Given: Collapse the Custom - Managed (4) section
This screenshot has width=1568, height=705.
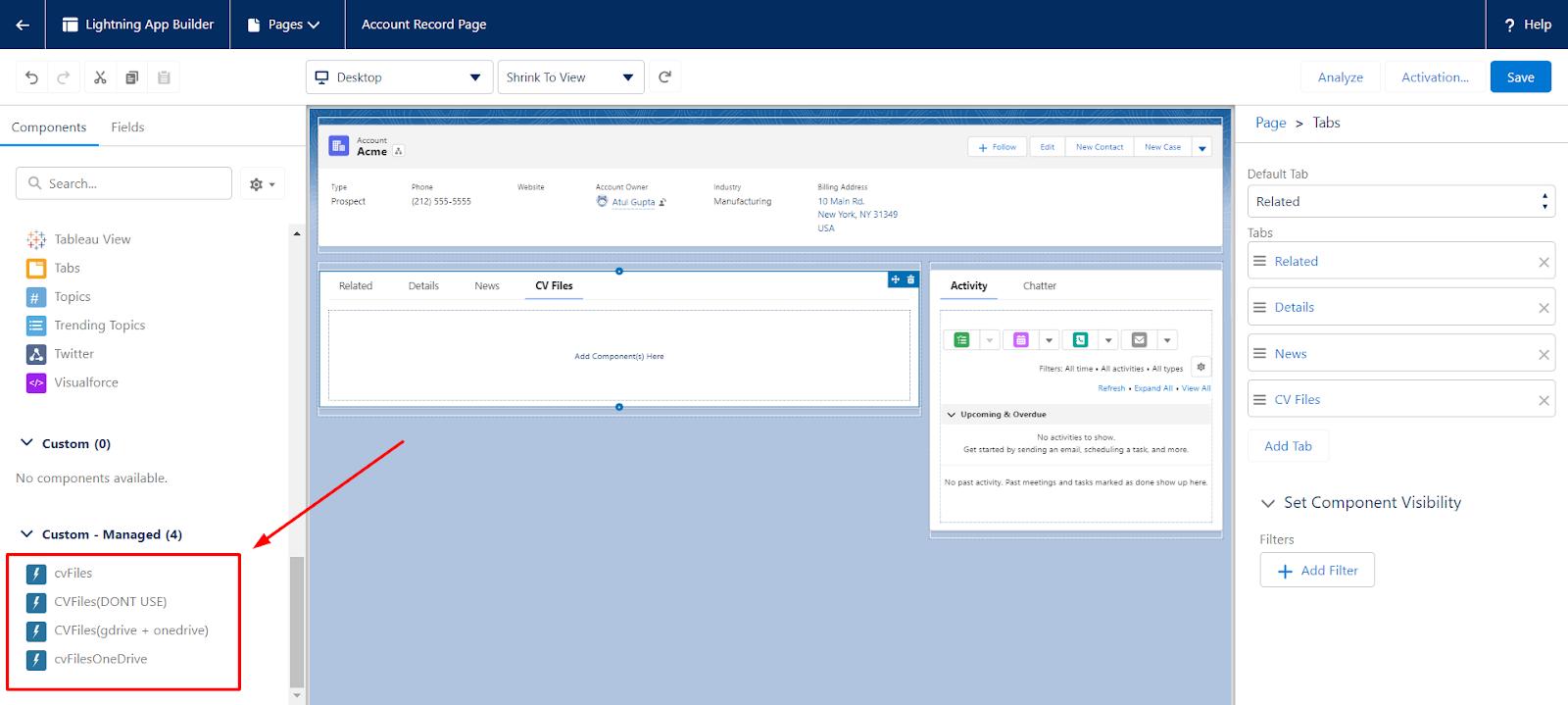Looking at the screenshot, I should [x=26, y=534].
